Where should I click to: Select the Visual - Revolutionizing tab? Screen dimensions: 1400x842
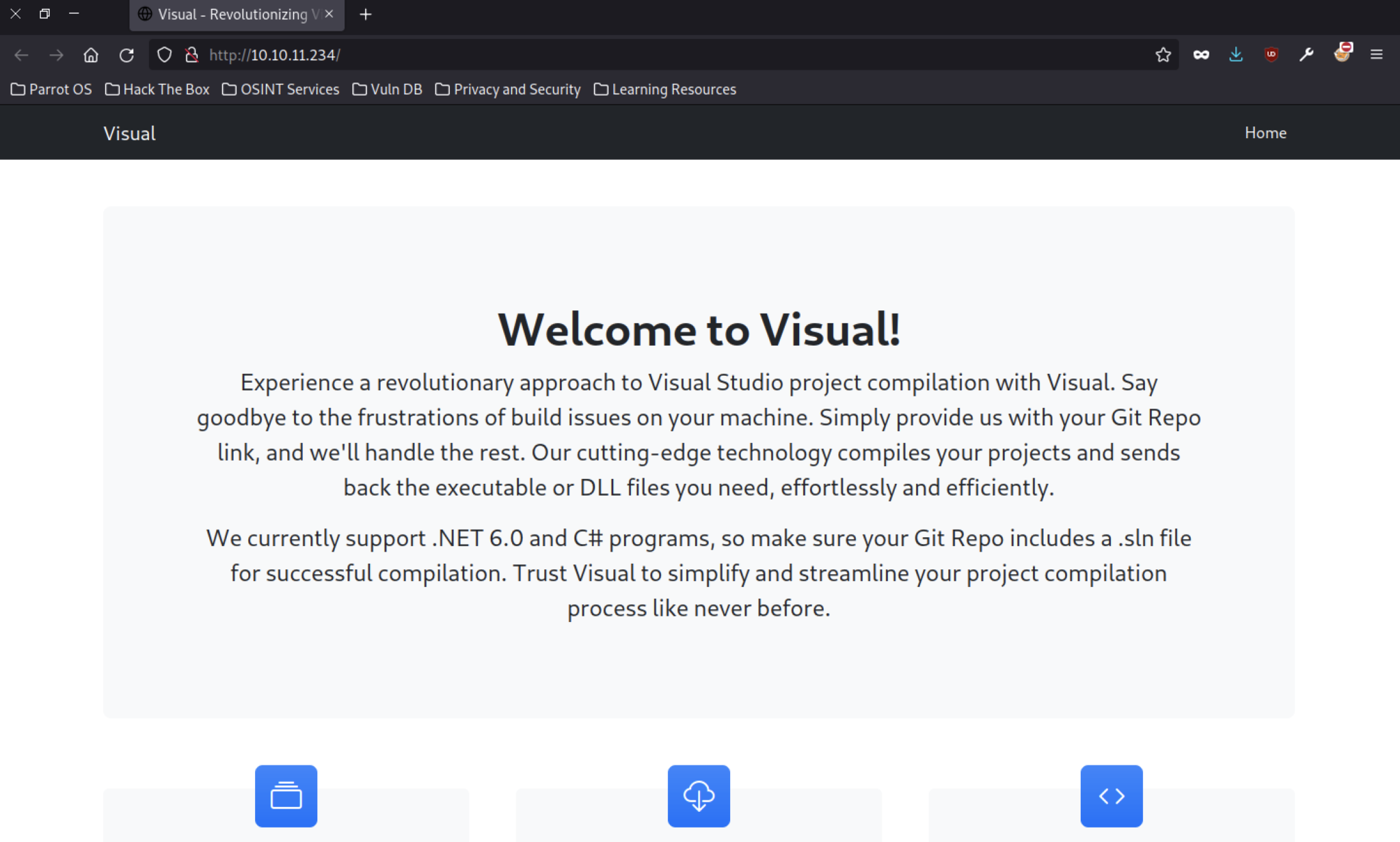[x=237, y=14]
